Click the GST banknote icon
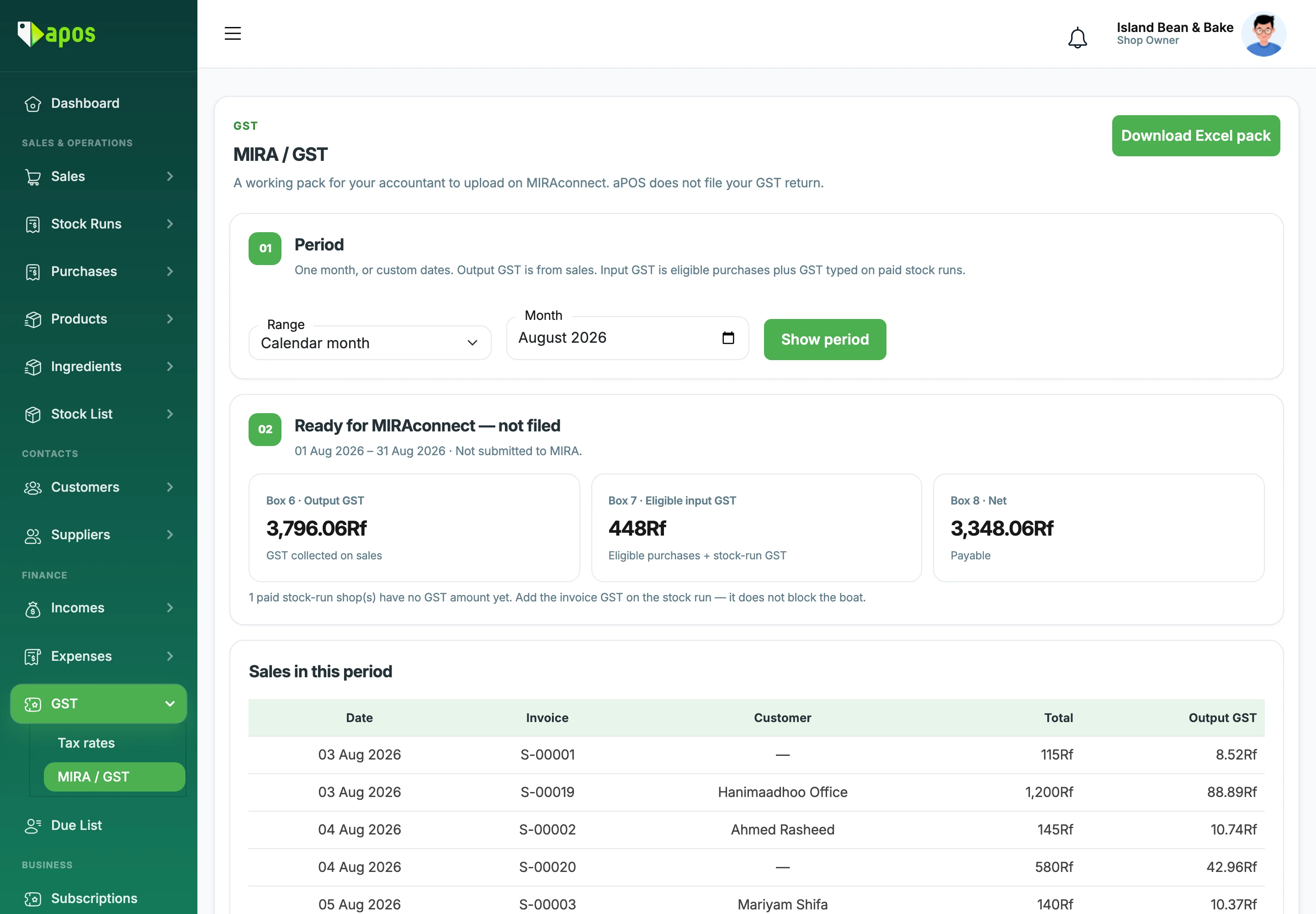The image size is (1316, 914). point(33,704)
